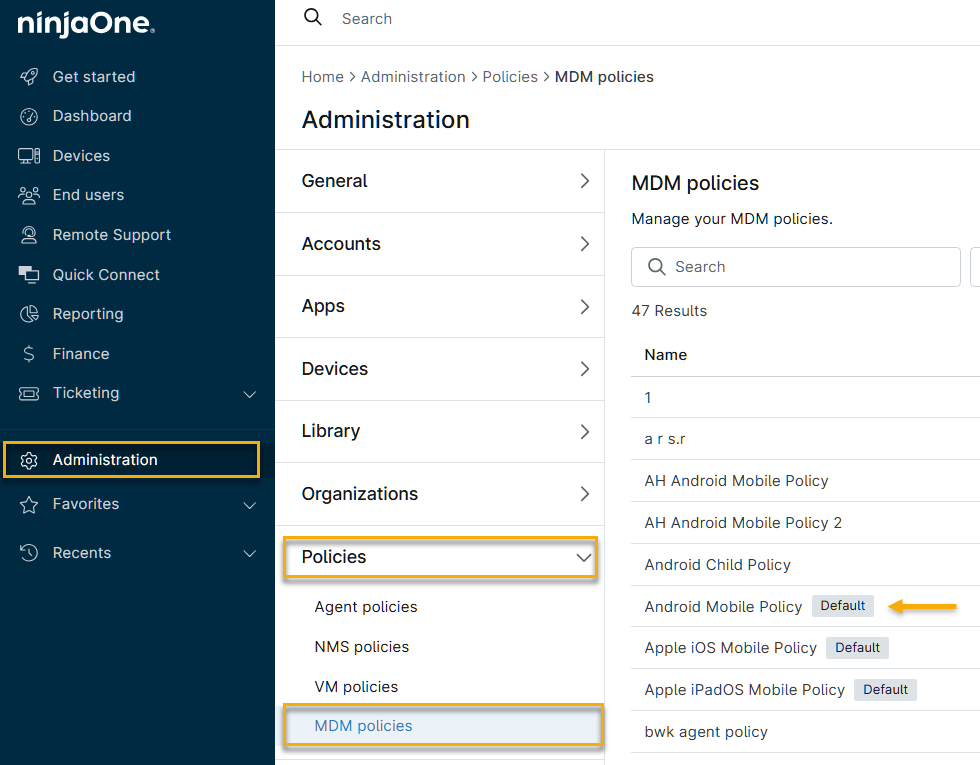Click the Administration gear icon
The height and width of the screenshot is (765, 980).
[29, 460]
